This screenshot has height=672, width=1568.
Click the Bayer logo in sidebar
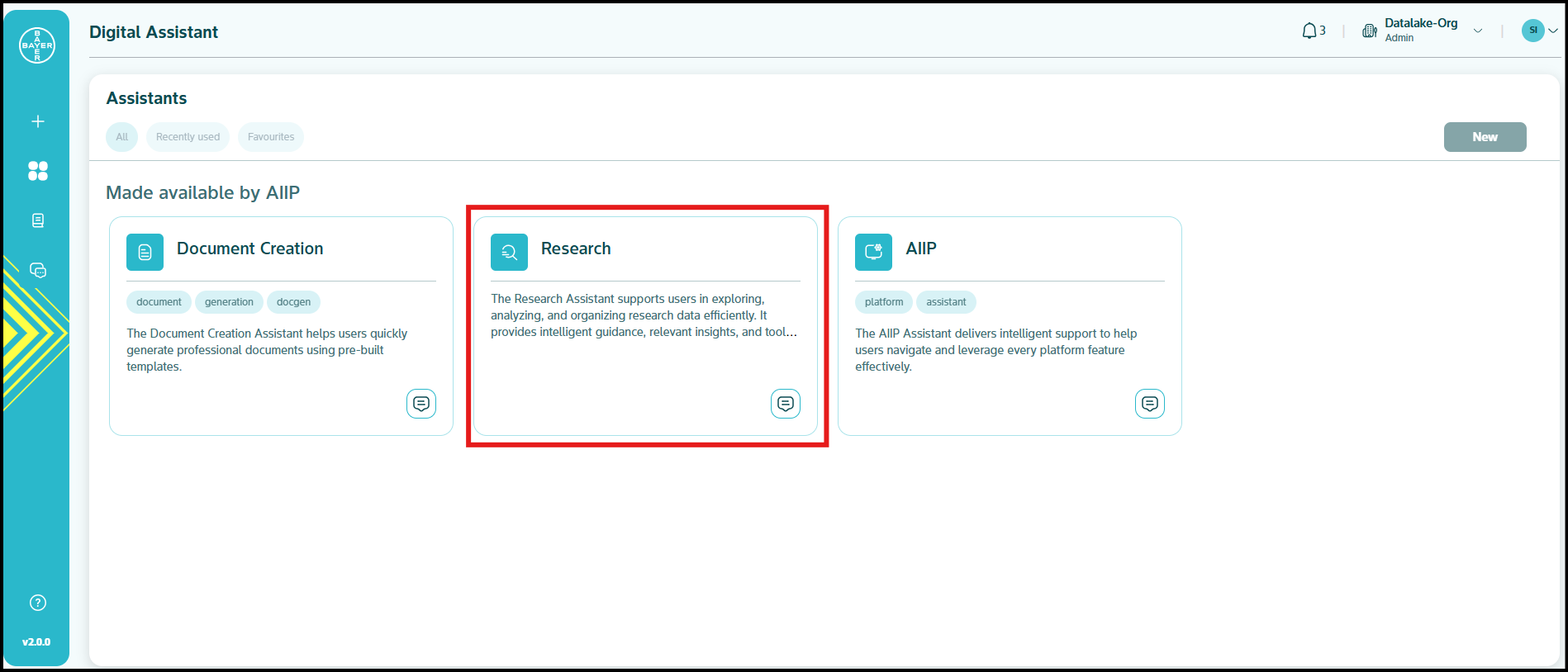[37, 45]
